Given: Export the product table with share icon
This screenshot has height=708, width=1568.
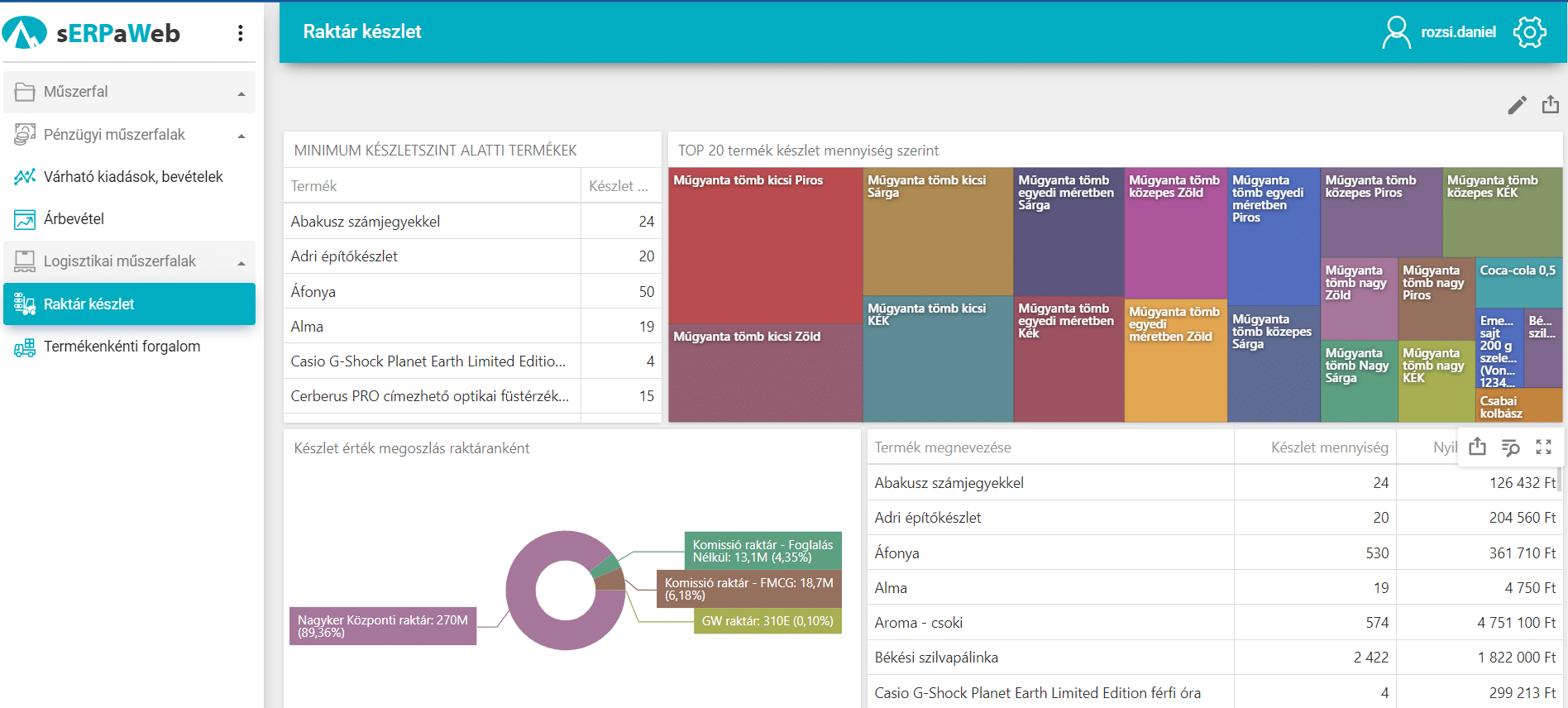Looking at the screenshot, I should [x=1477, y=447].
